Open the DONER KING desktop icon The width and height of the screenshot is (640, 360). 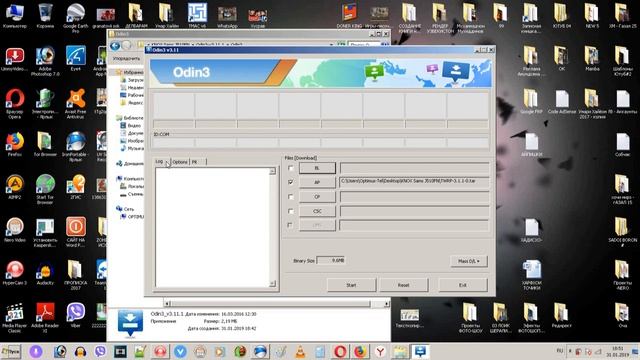[350, 16]
